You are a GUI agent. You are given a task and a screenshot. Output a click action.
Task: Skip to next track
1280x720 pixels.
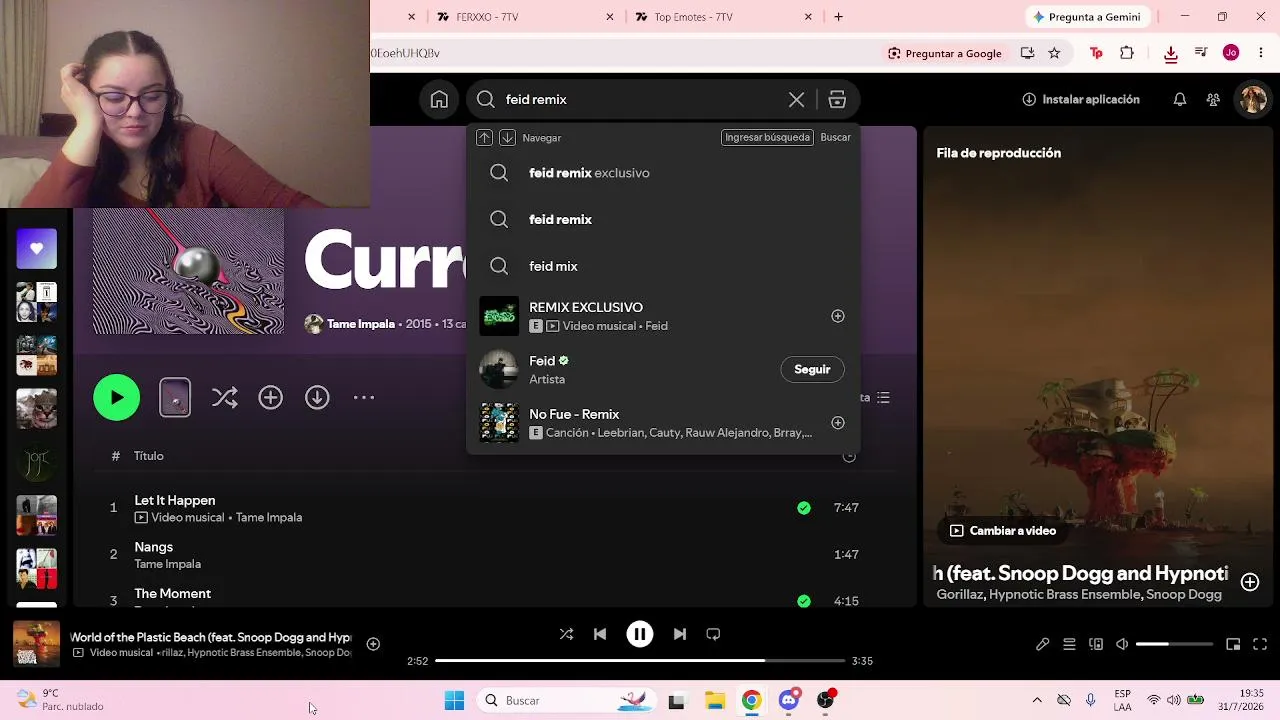tap(680, 634)
